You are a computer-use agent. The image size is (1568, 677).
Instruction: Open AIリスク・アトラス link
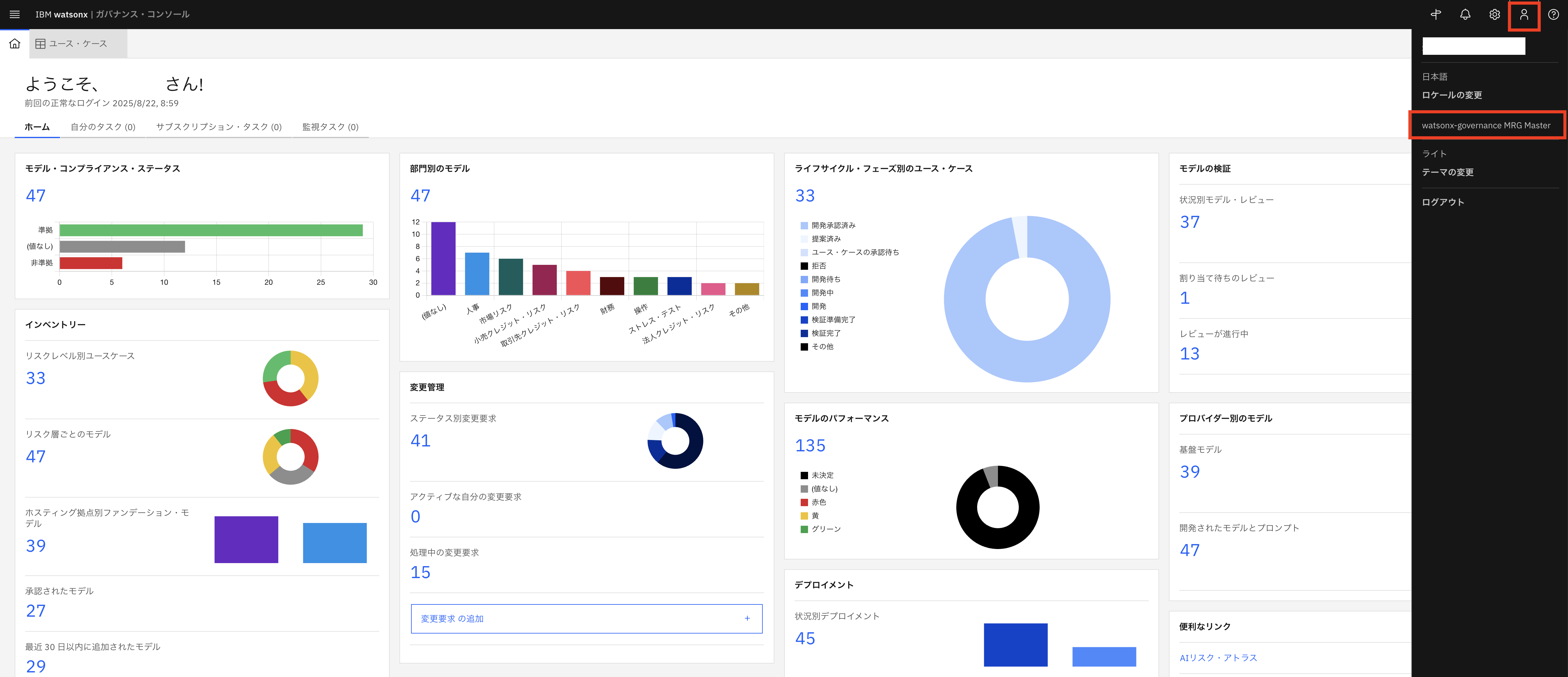(x=1218, y=657)
